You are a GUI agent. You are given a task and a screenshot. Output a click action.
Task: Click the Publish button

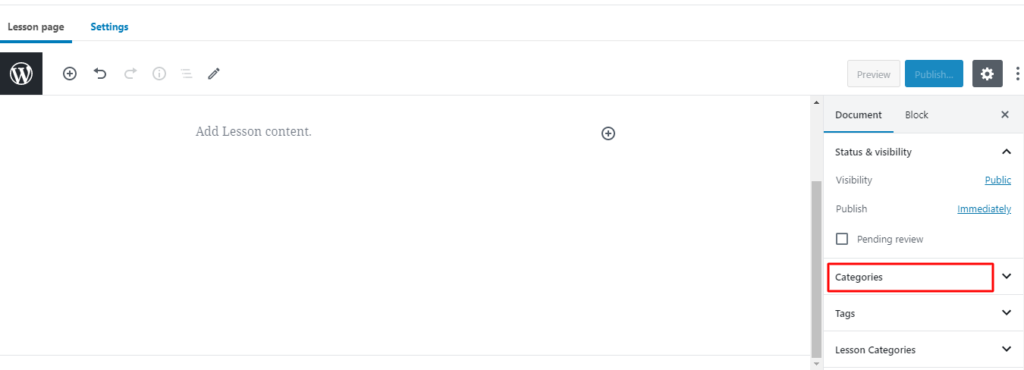[x=934, y=74]
